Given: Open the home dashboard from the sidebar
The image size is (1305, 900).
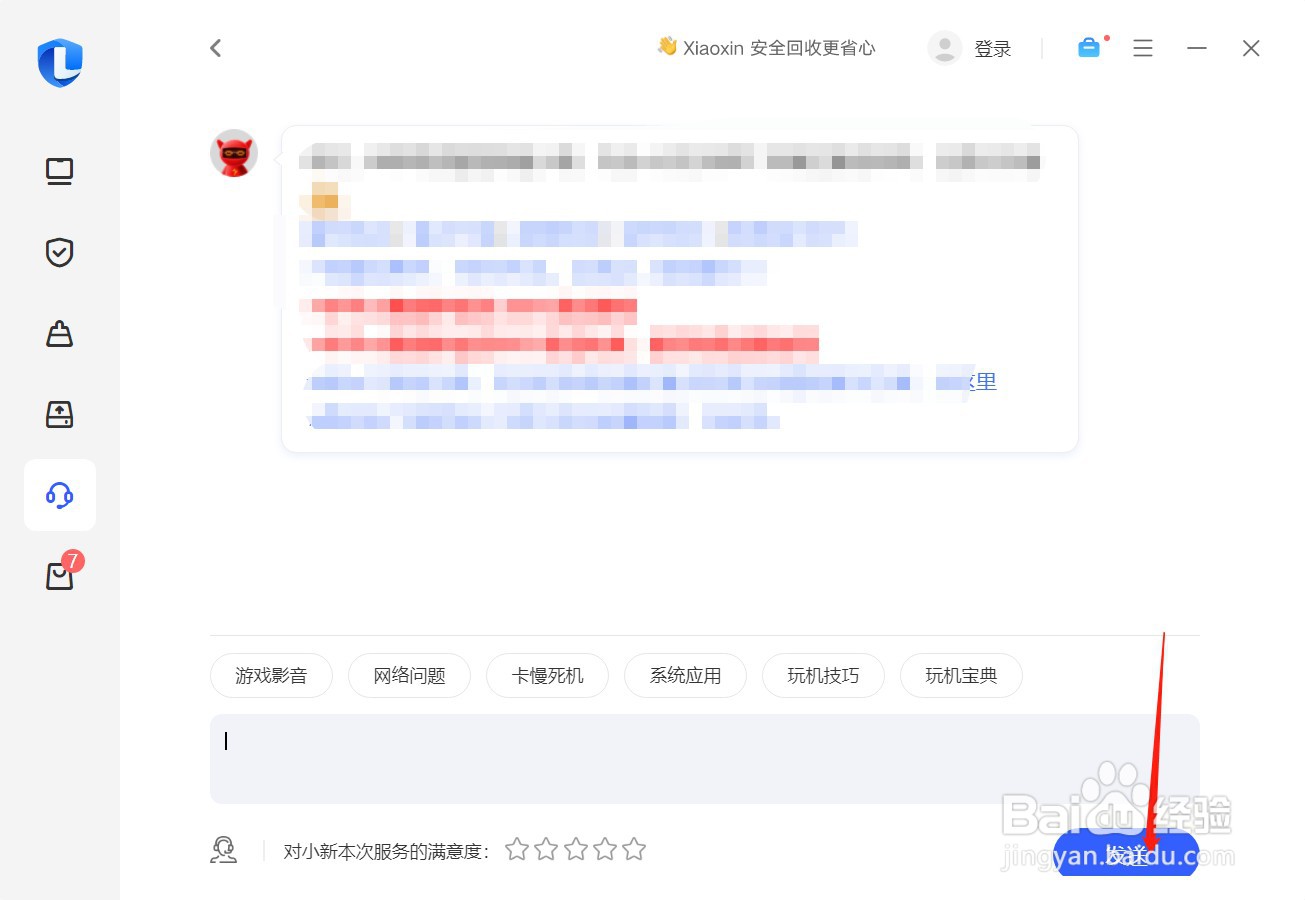Looking at the screenshot, I should coord(59,171).
